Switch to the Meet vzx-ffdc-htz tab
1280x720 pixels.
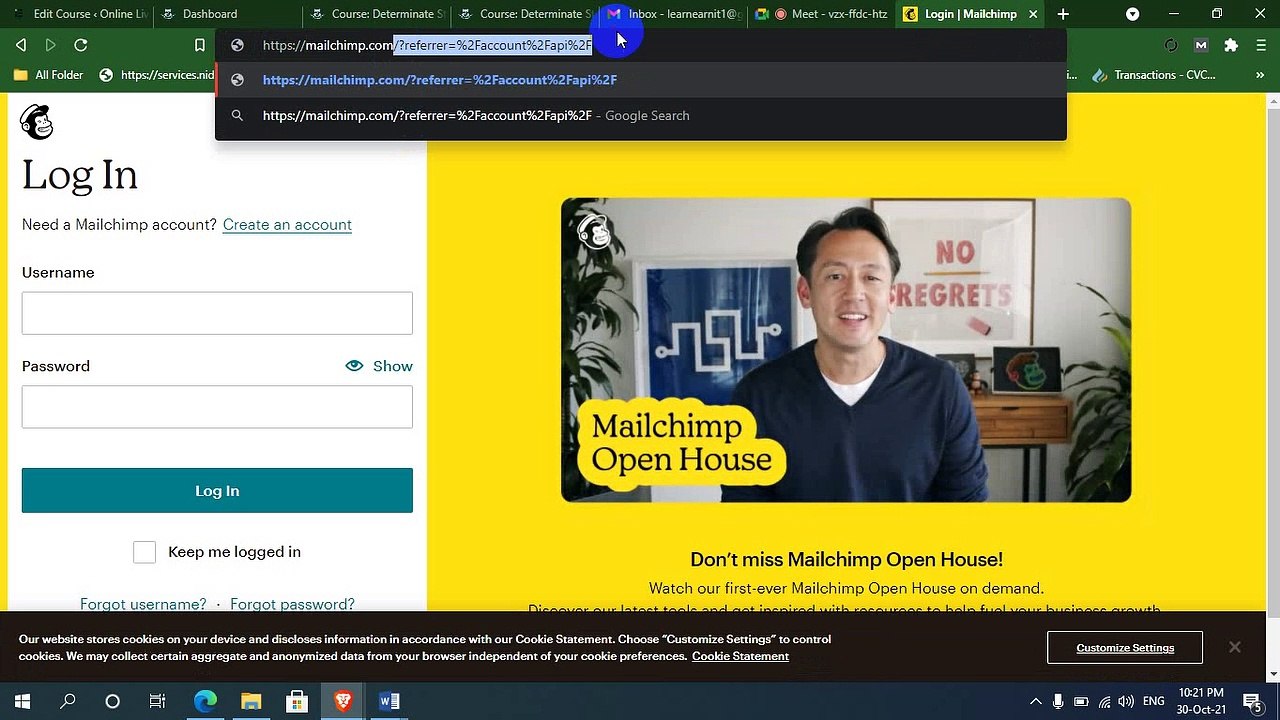pyautogui.click(x=821, y=14)
